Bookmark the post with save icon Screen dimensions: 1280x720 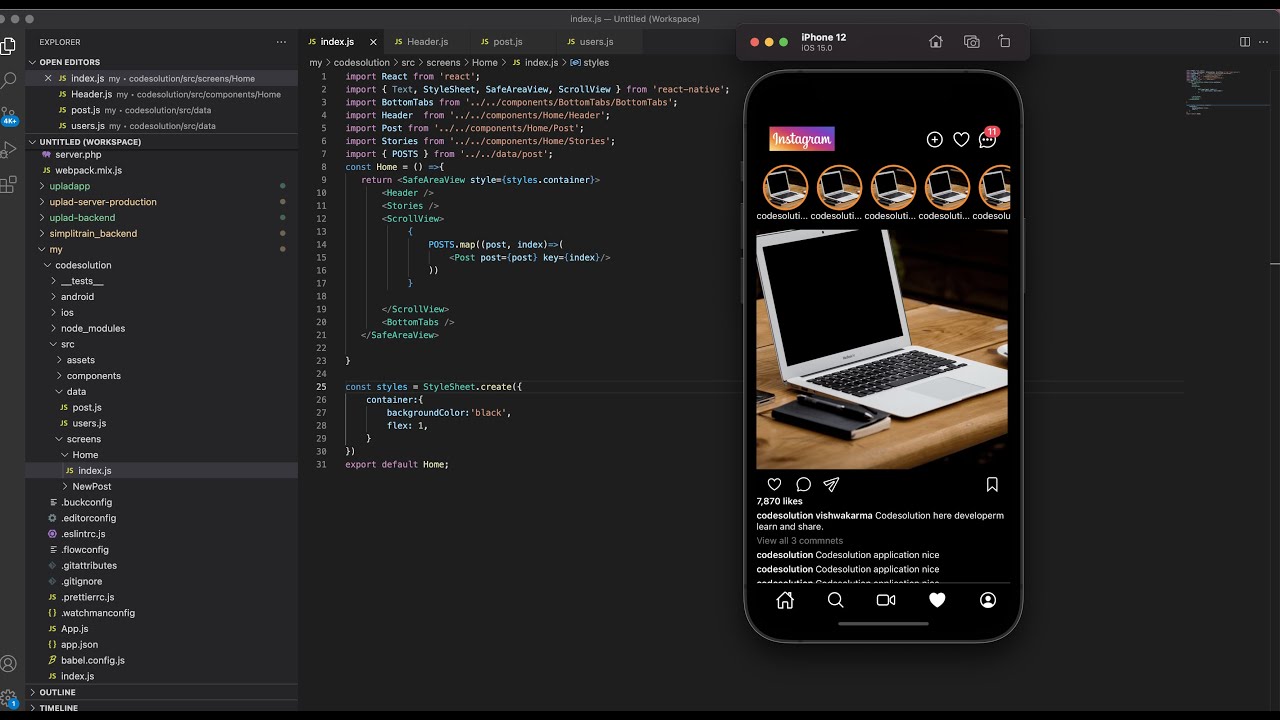click(x=992, y=484)
